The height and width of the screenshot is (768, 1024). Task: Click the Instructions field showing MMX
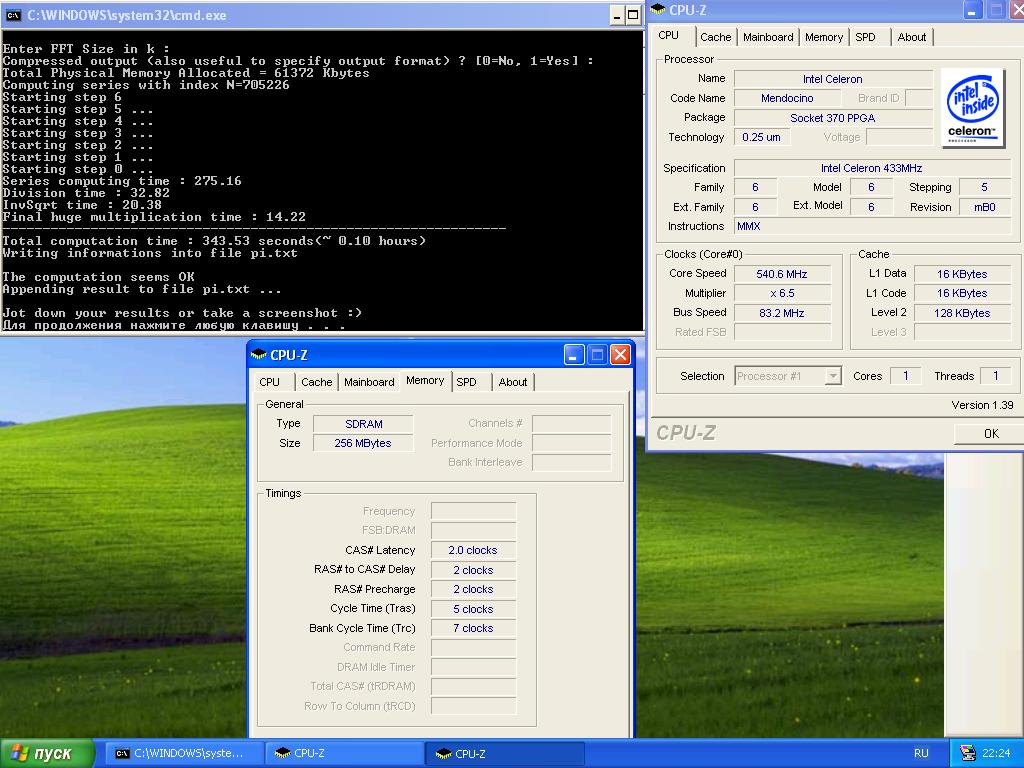tap(872, 226)
